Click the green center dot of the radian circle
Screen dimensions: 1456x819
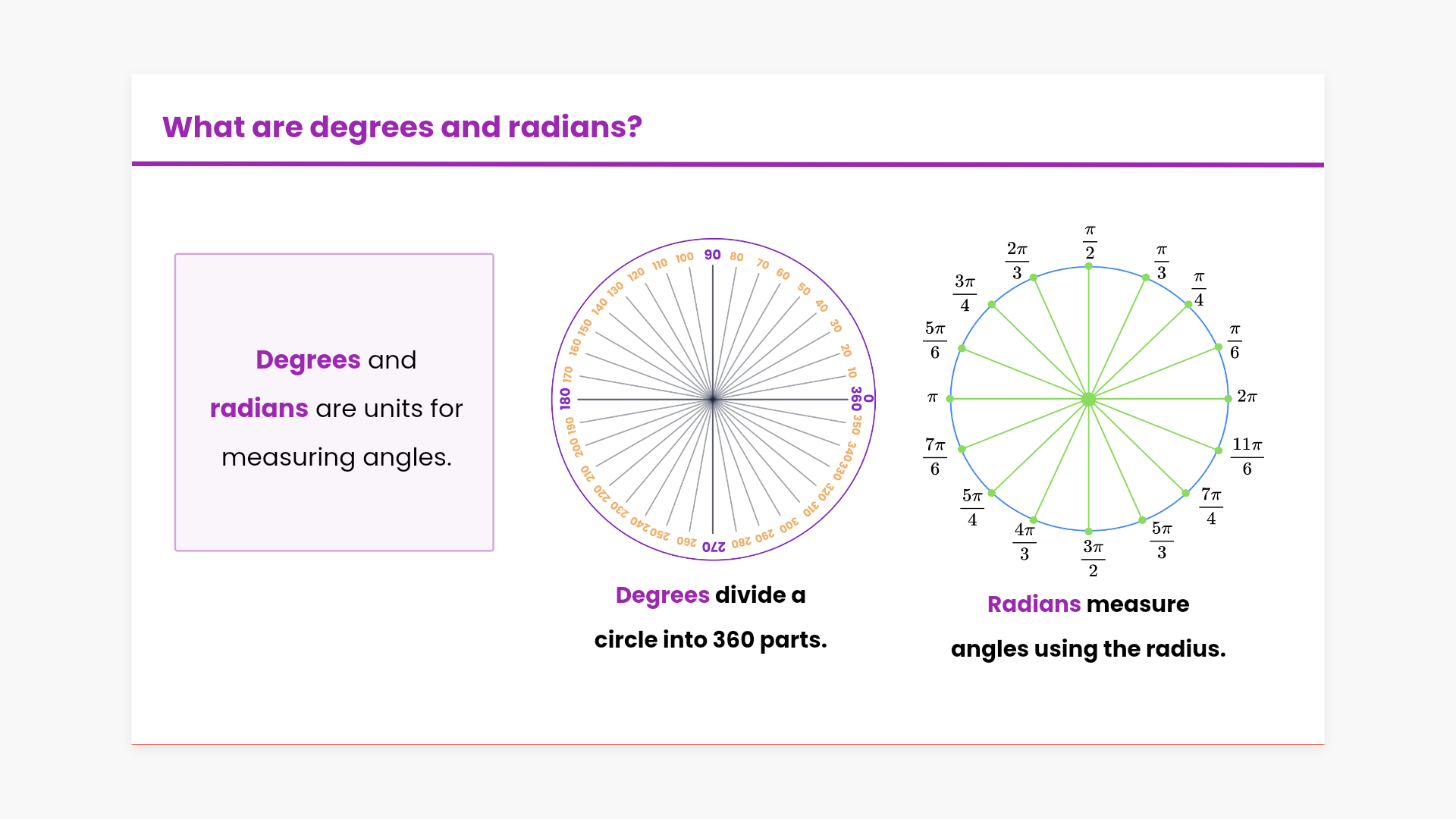click(1088, 399)
